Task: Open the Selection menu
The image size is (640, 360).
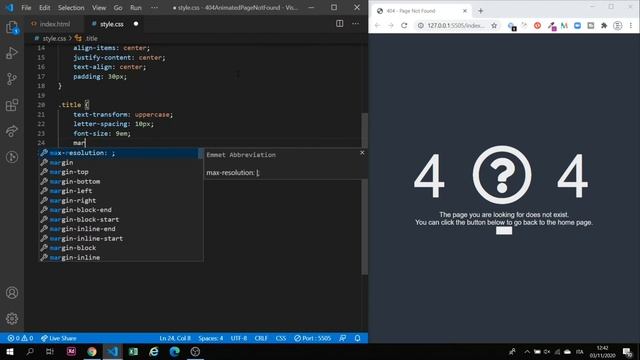Action: pos(71,8)
